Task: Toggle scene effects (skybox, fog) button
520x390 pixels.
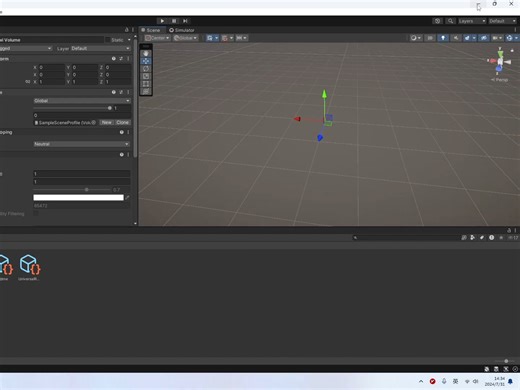Action: coord(467,38)
